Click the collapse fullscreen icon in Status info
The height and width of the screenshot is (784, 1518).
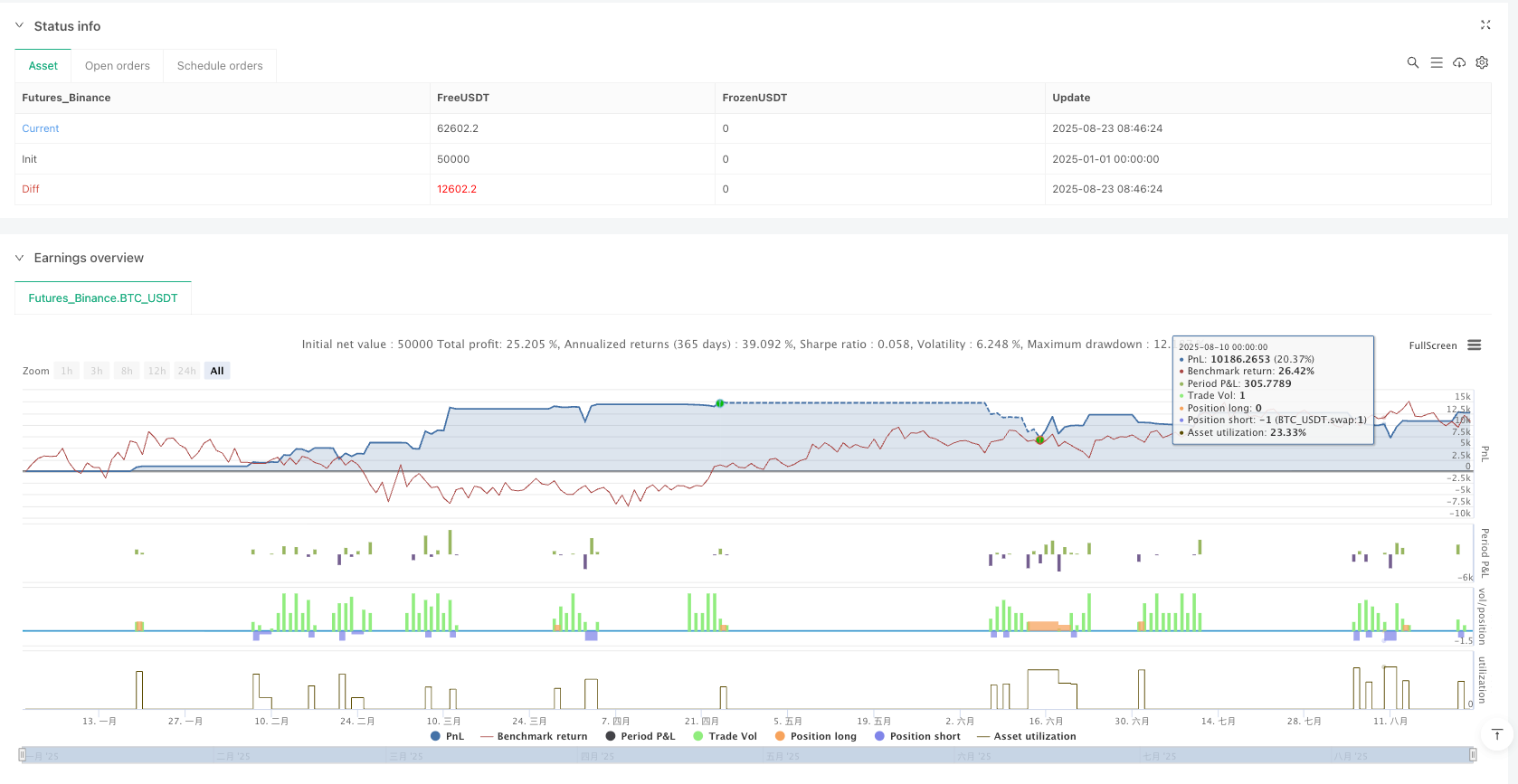click(x=1485, y=25)
